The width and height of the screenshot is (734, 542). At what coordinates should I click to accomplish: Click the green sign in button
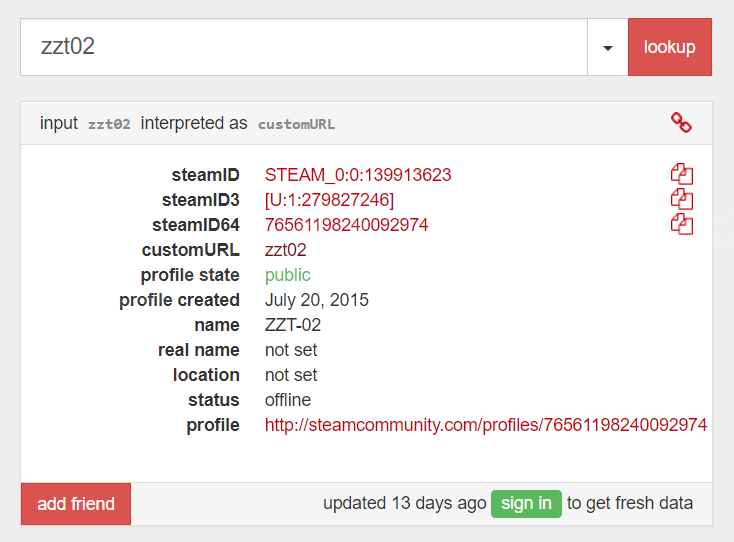pos(525,503)
